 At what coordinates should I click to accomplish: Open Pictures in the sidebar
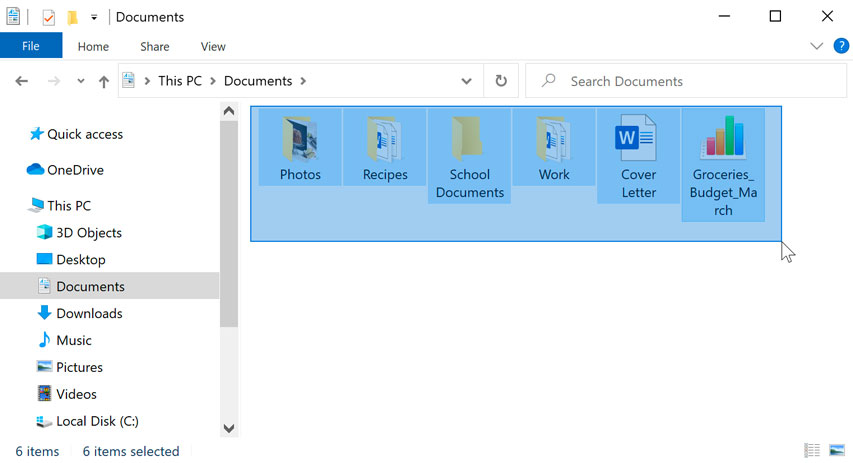(x=70, y=367)
